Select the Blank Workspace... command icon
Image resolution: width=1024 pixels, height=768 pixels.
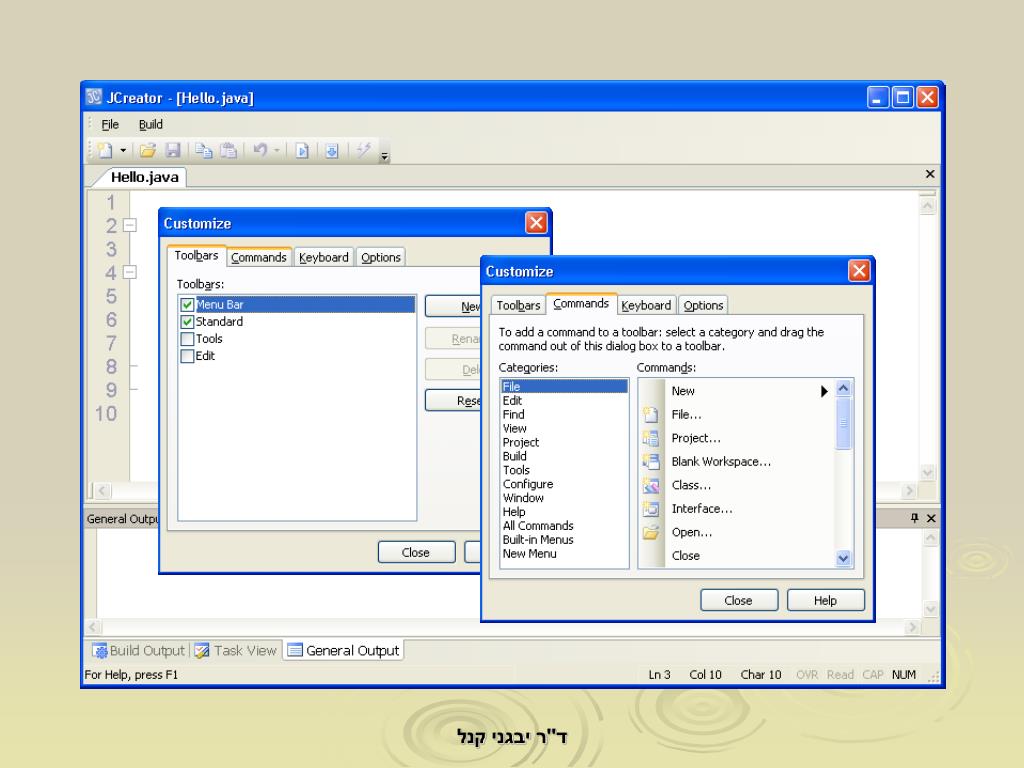pos(650,462)
